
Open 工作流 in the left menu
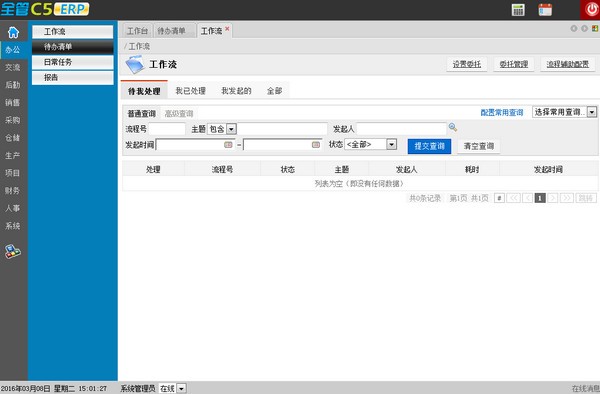pyautogui.click(x=73, y=32)
